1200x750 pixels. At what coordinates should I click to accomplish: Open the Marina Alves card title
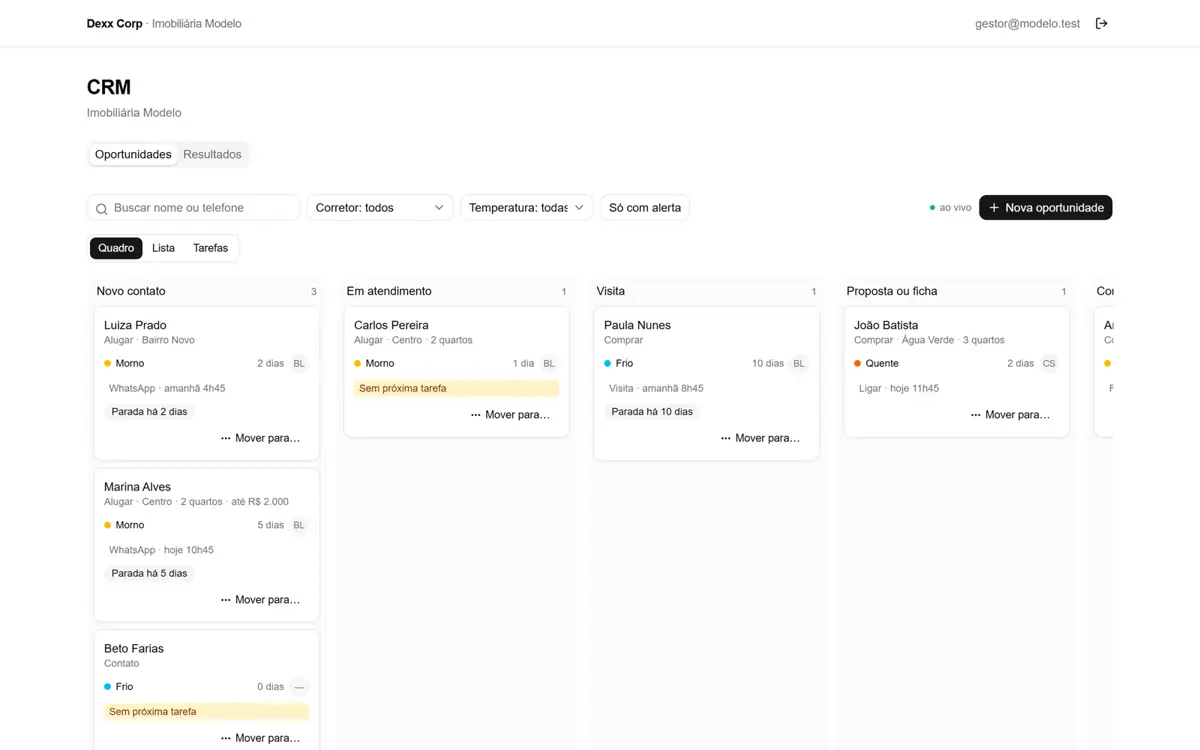click(x=137, y=487)
